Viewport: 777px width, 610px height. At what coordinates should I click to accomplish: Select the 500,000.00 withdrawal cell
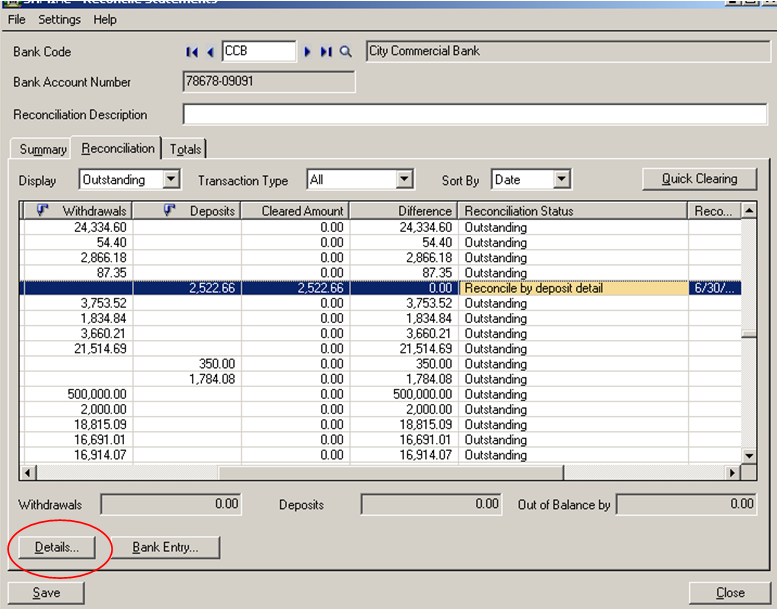point(78,394)
